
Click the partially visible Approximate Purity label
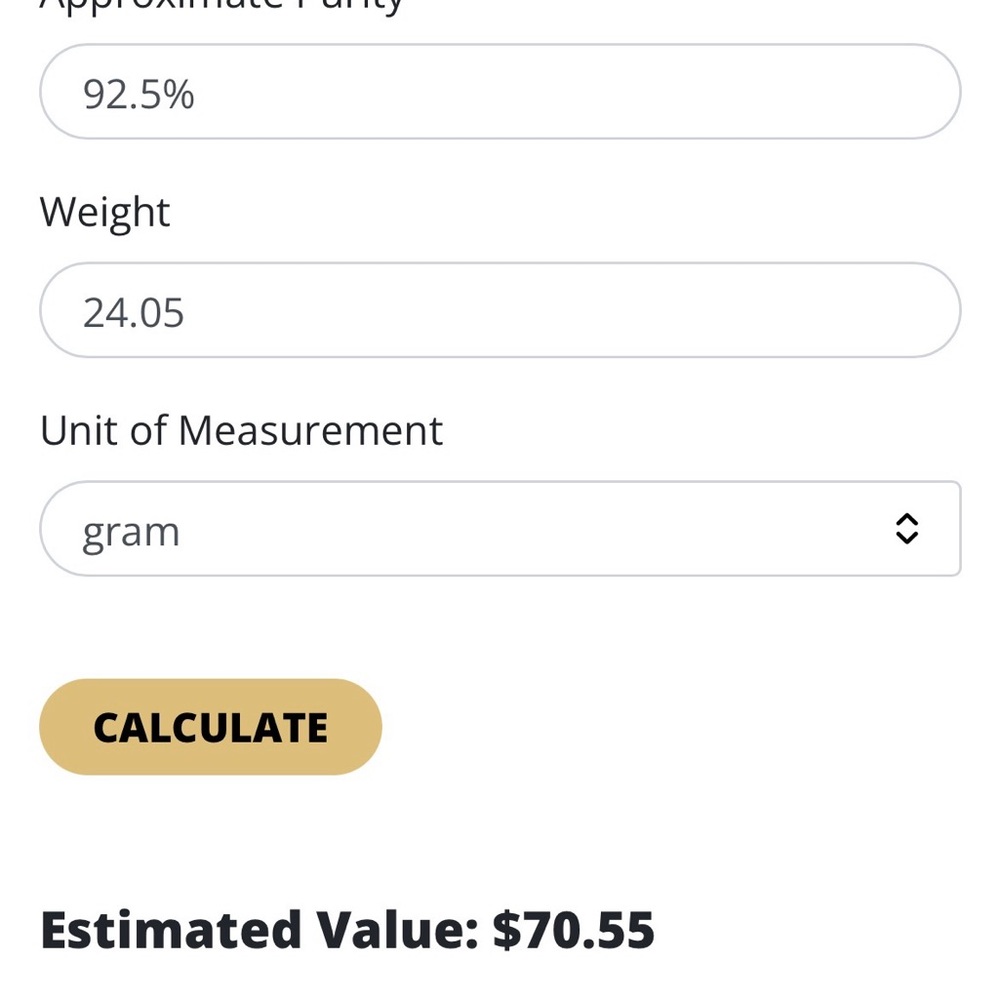[220, 6]
